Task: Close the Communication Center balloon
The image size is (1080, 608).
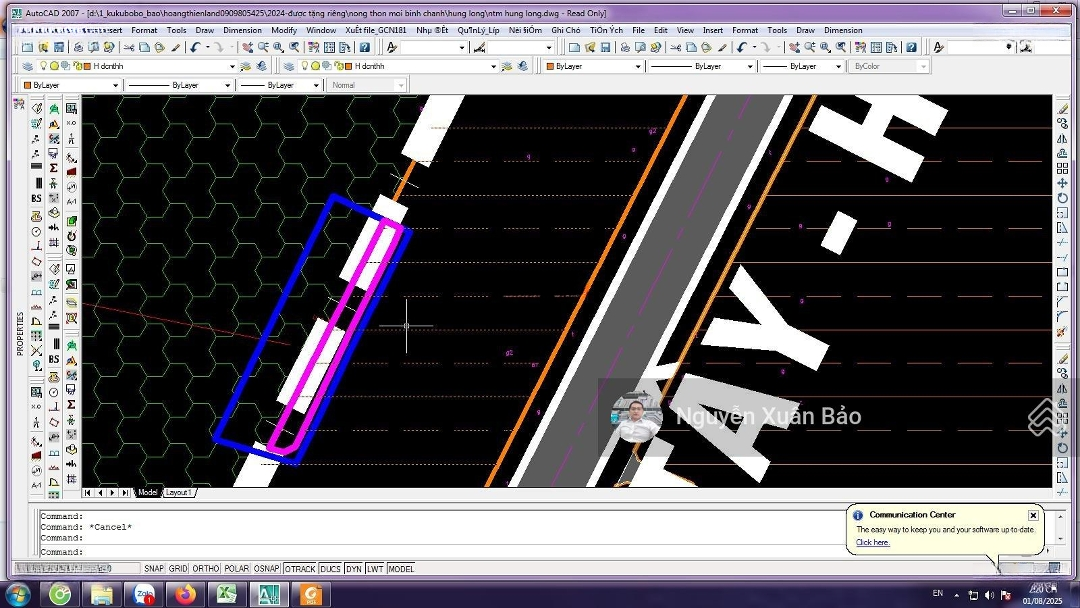Action: tap(1033, 516)
